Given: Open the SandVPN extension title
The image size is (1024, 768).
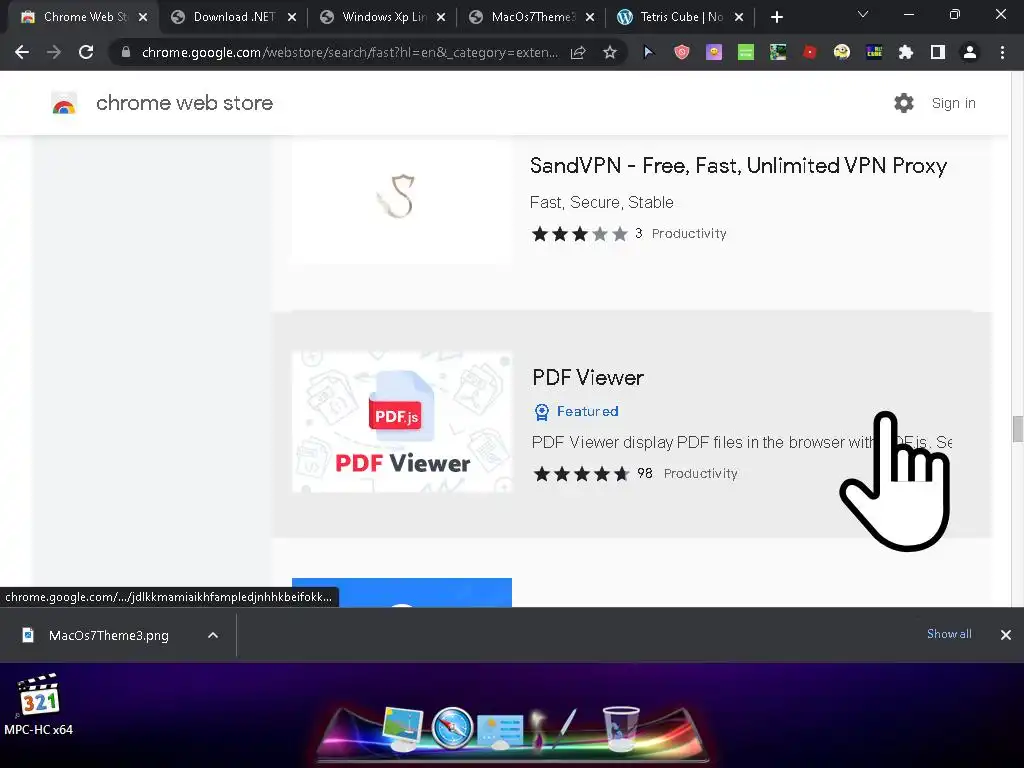Looking at the screenshot, I should pyautogui.click(x=738, y=166).
